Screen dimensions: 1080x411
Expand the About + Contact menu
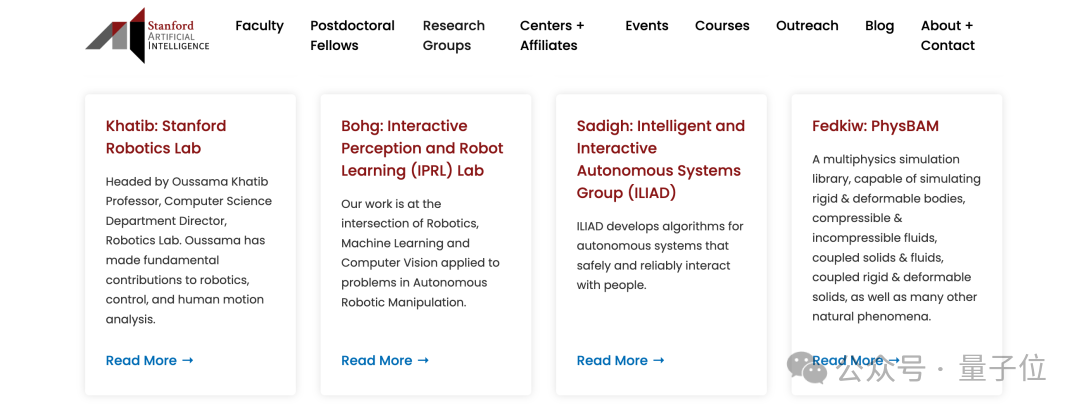[x=946, y=35]
